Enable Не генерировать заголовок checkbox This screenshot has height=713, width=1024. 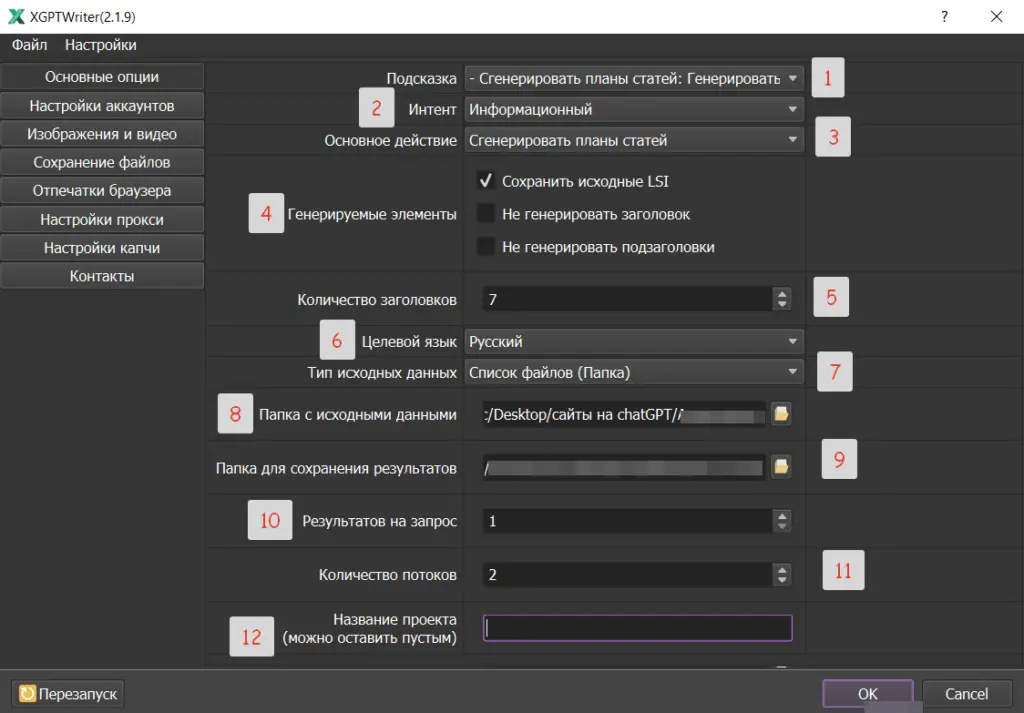pyautogui.click(x=485, y=214)
